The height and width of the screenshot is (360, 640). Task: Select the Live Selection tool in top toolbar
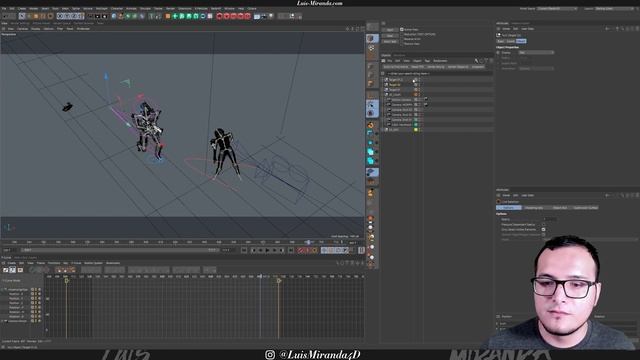[x=22, y=16]
